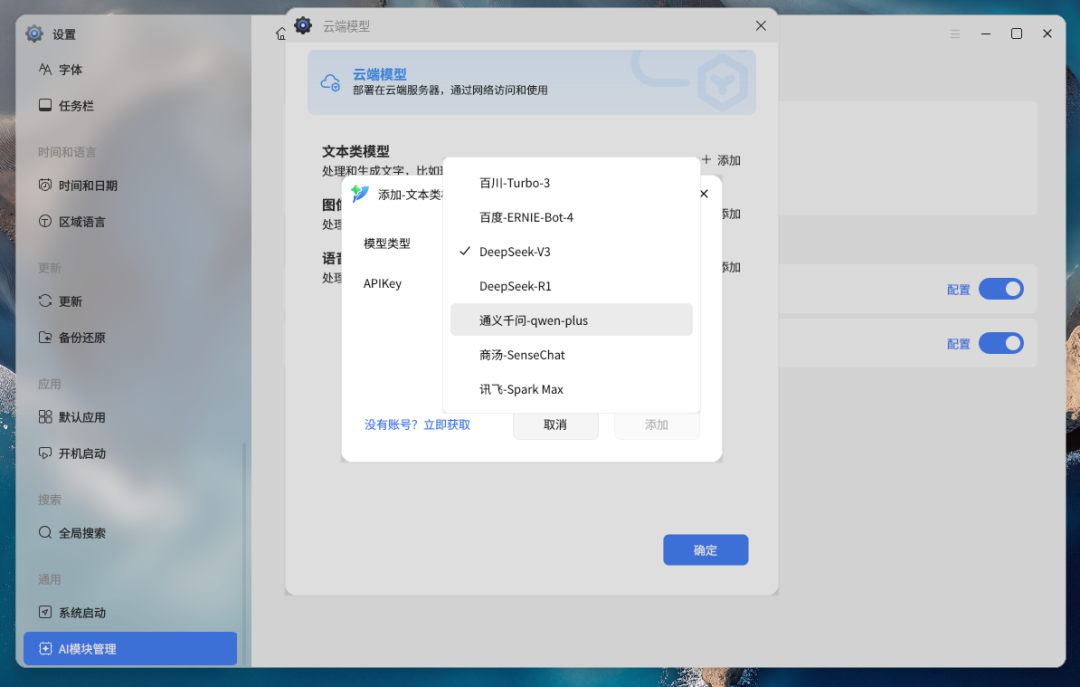Click the AI模块管理 plus-box icon

[x=45, y=648]
